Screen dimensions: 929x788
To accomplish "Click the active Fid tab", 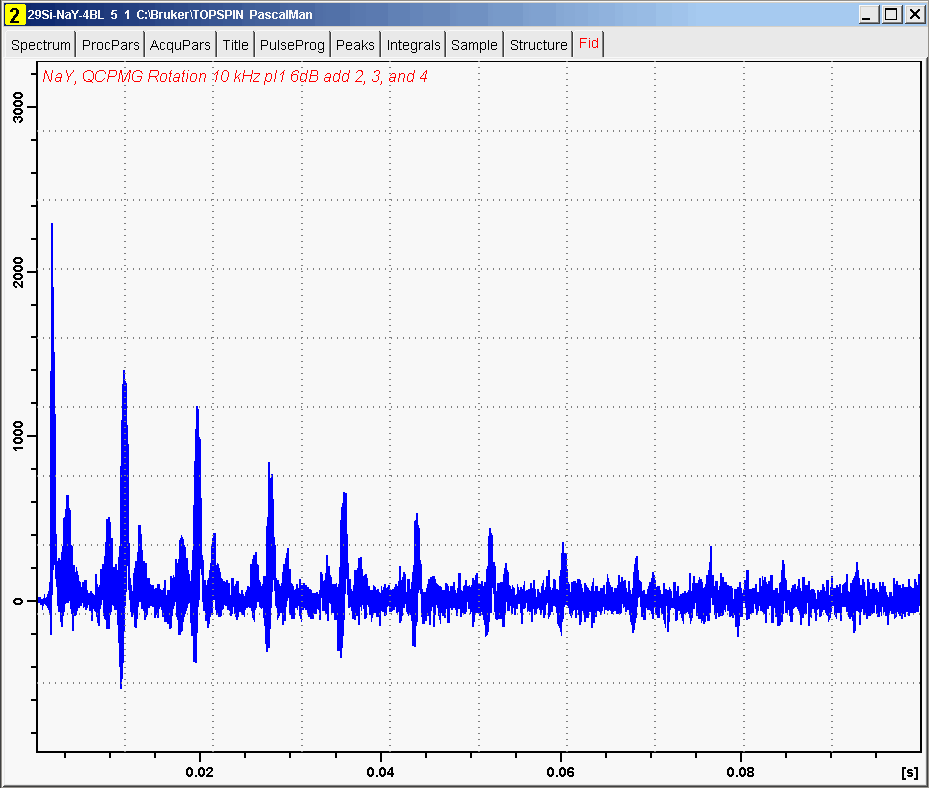I will click(x=589, y=44).
